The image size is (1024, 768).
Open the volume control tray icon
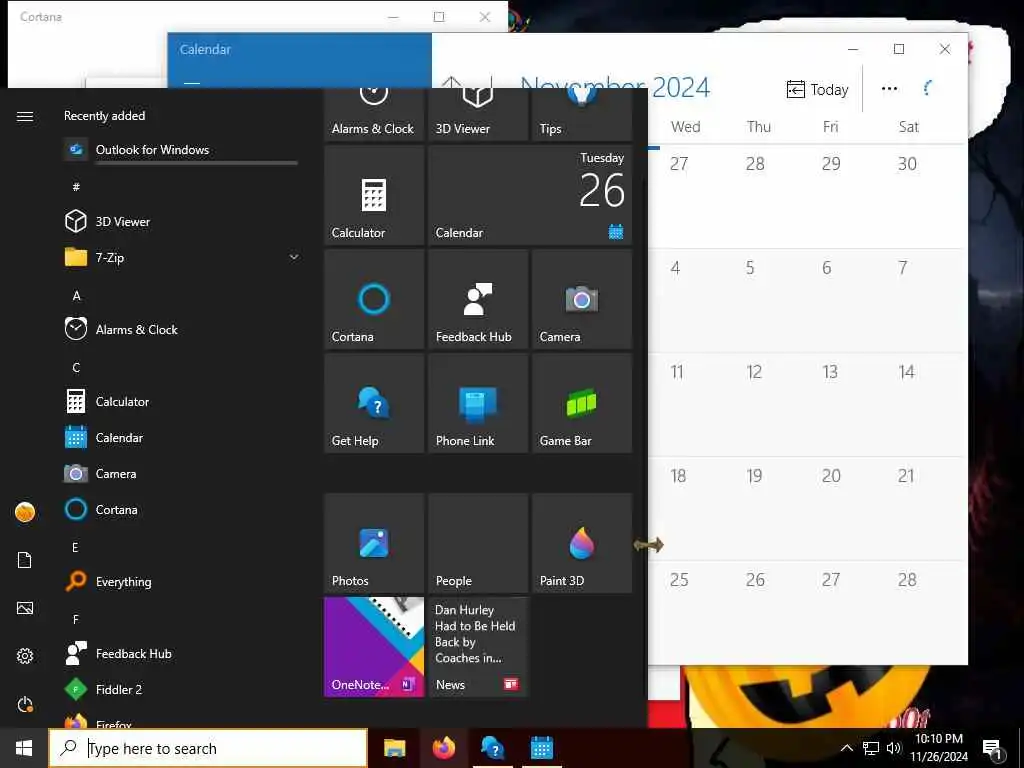tap(894, 748)
